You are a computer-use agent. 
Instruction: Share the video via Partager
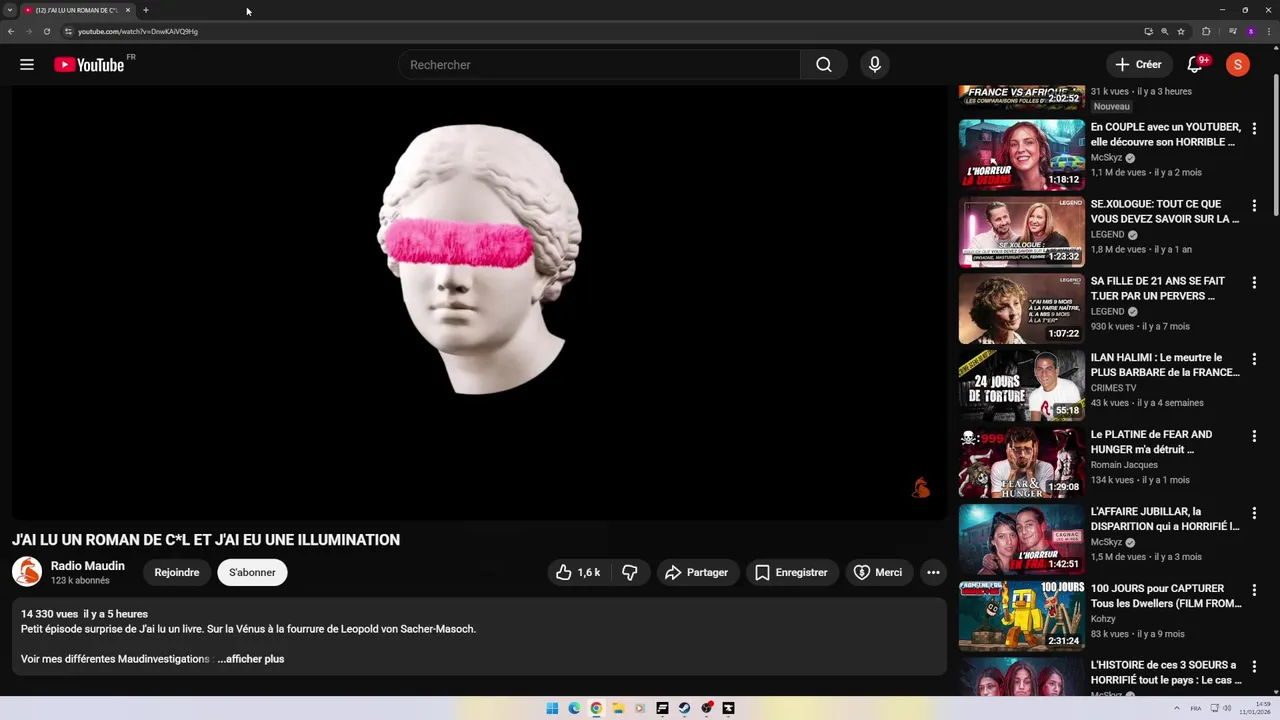(x=696, y=573)
